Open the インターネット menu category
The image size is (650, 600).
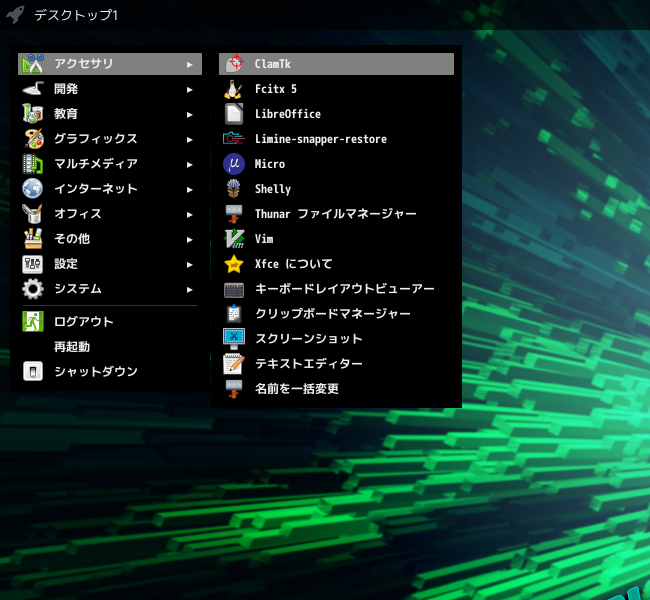[x=110, y=189]
